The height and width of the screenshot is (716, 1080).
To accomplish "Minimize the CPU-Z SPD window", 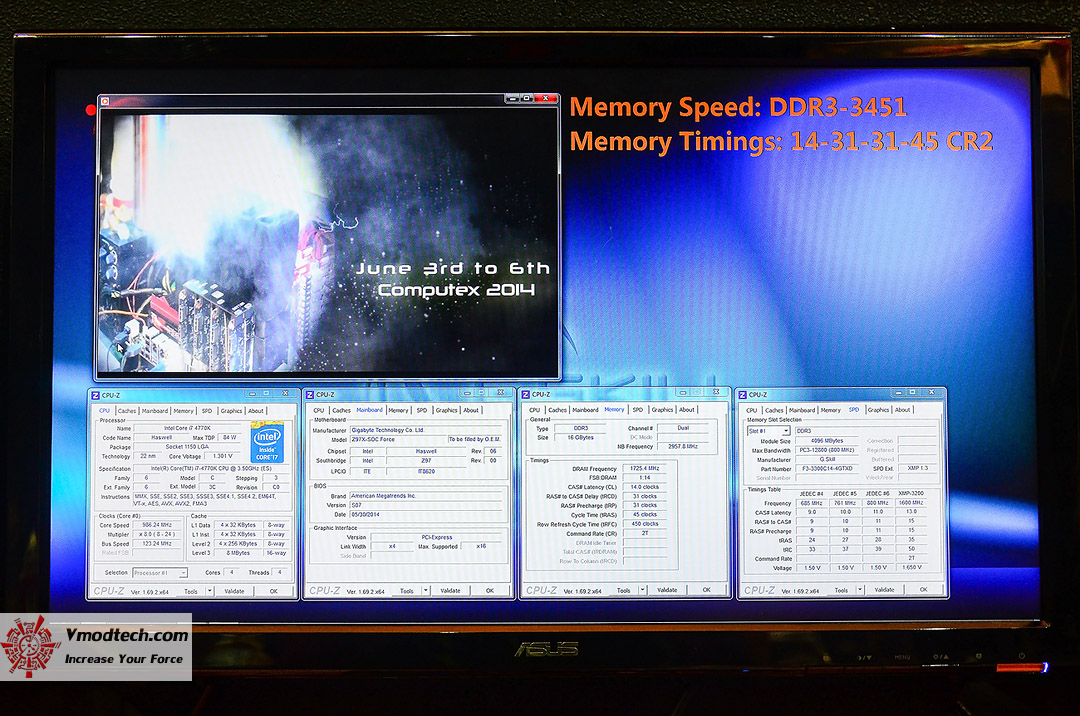I will [898, 392].
